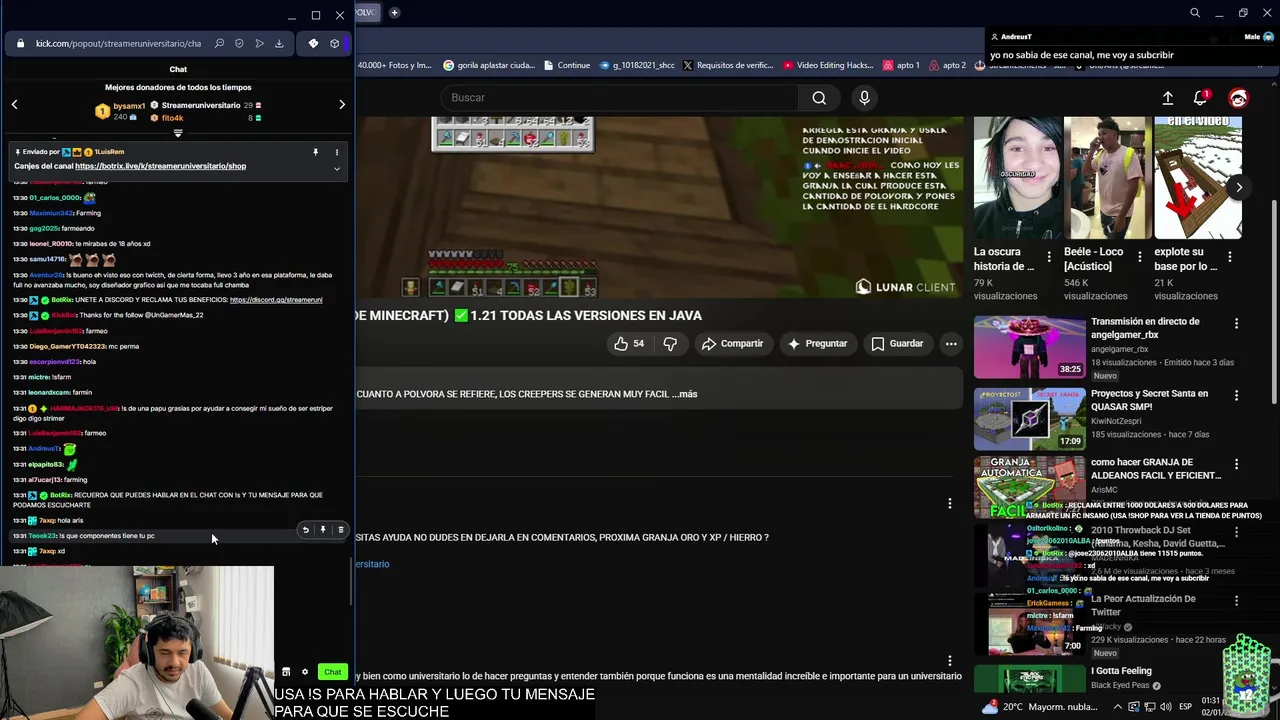Open the discord.gg/streameruni link in chat
The width and height of the screenshot is (1280, 720).
(x=276, y=300)
